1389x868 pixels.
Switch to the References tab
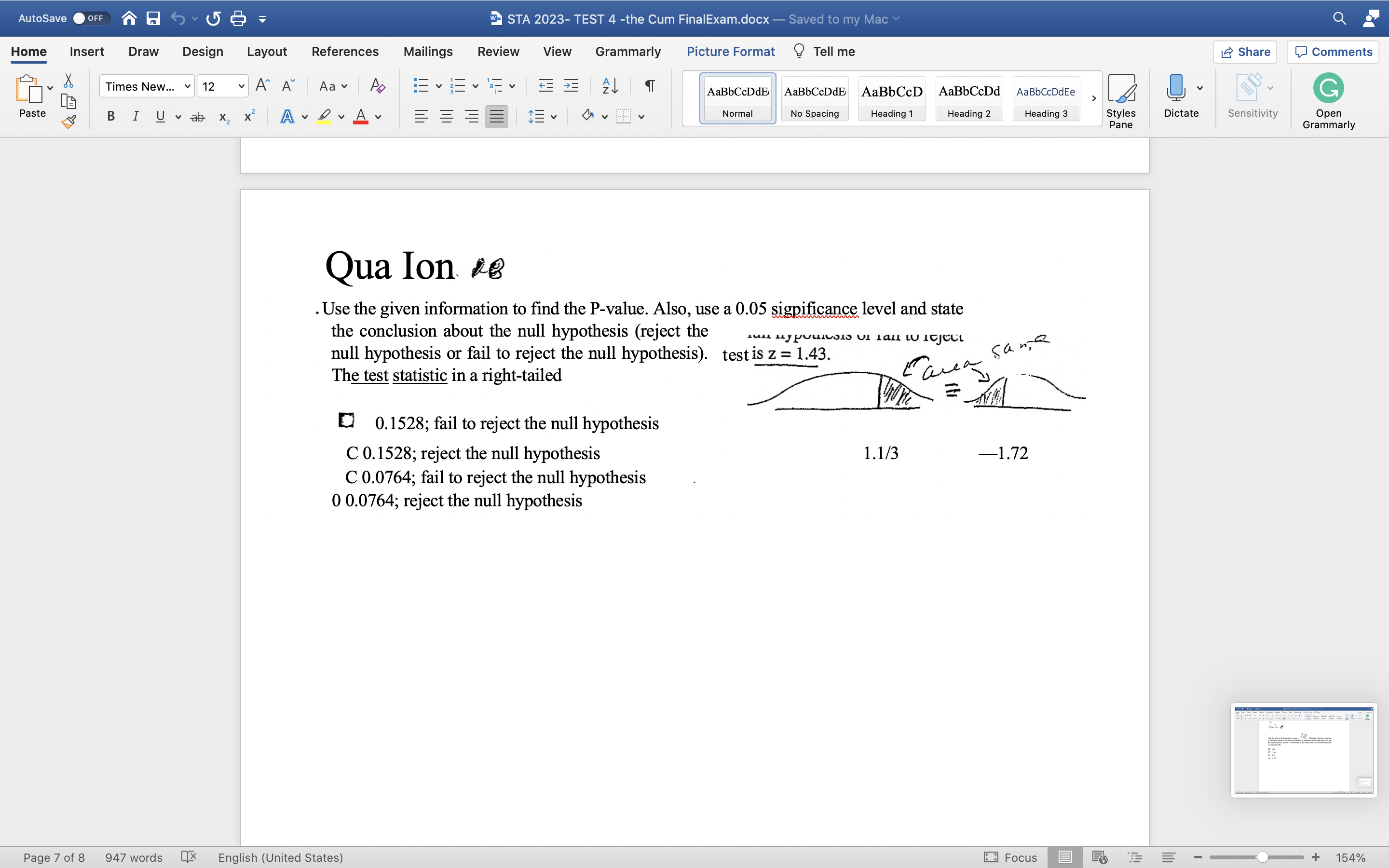345,51
